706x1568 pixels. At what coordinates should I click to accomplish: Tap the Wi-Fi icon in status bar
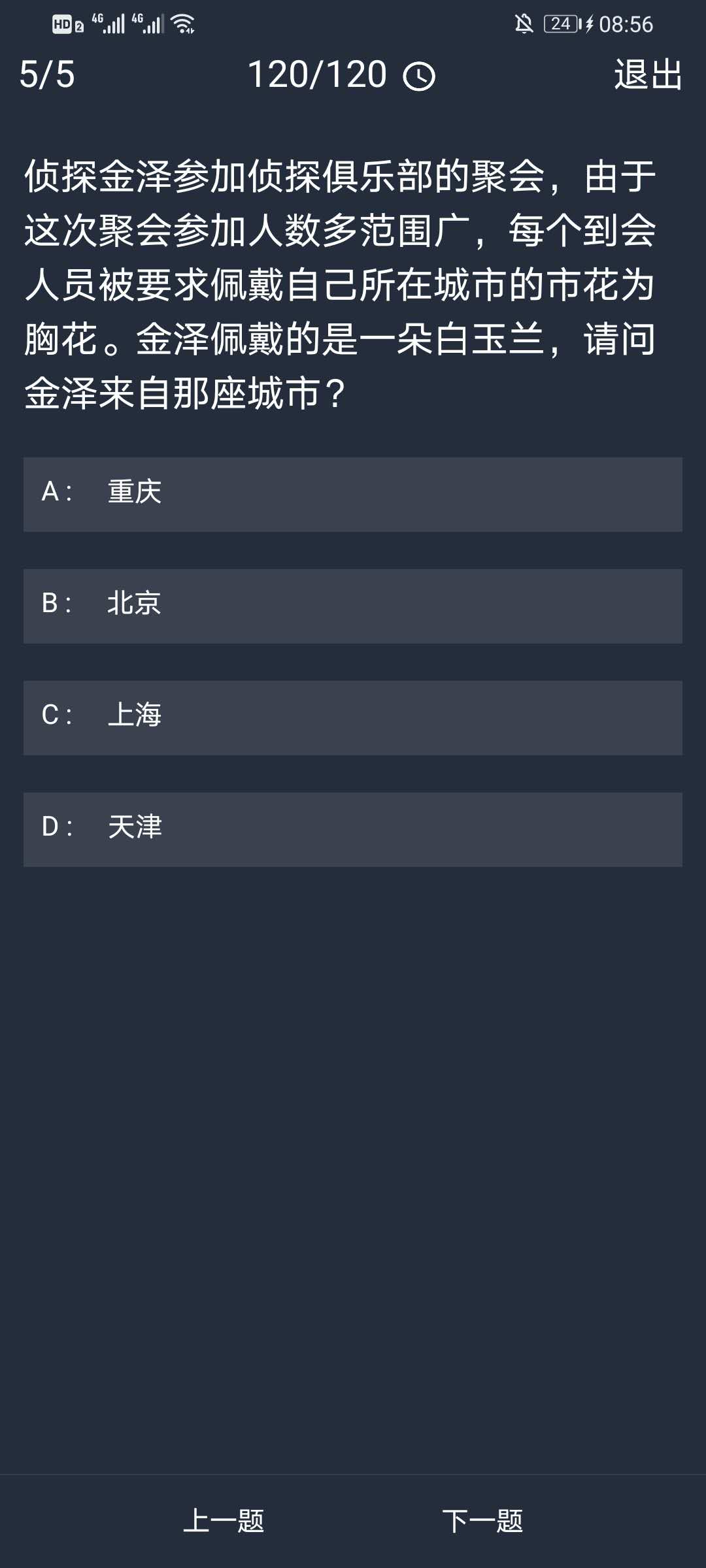(182, 24)
